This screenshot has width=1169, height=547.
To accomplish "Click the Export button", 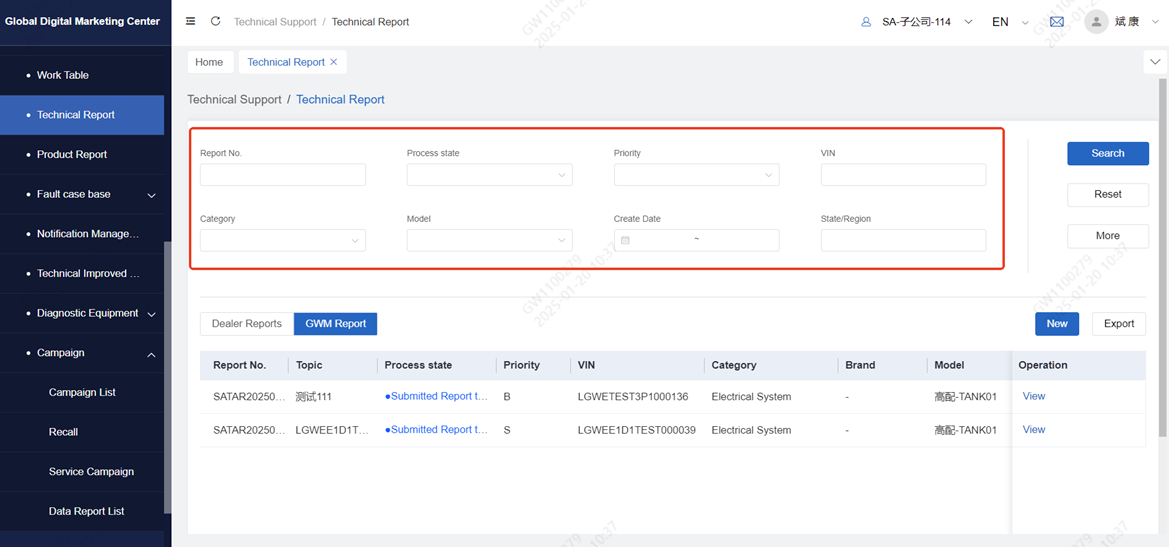I will [1118, 324].
